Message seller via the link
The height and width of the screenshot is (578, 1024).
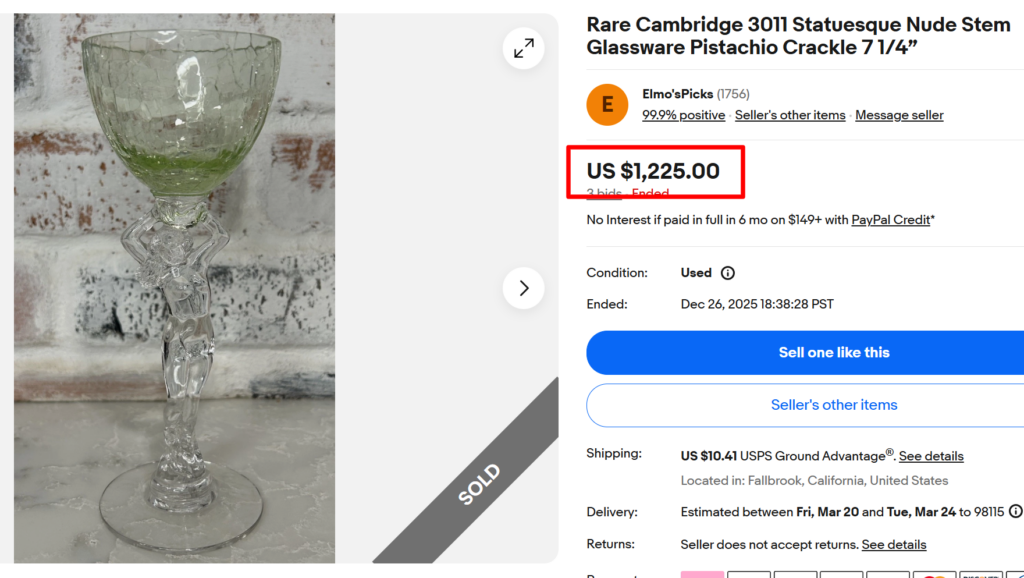(899, 115)
